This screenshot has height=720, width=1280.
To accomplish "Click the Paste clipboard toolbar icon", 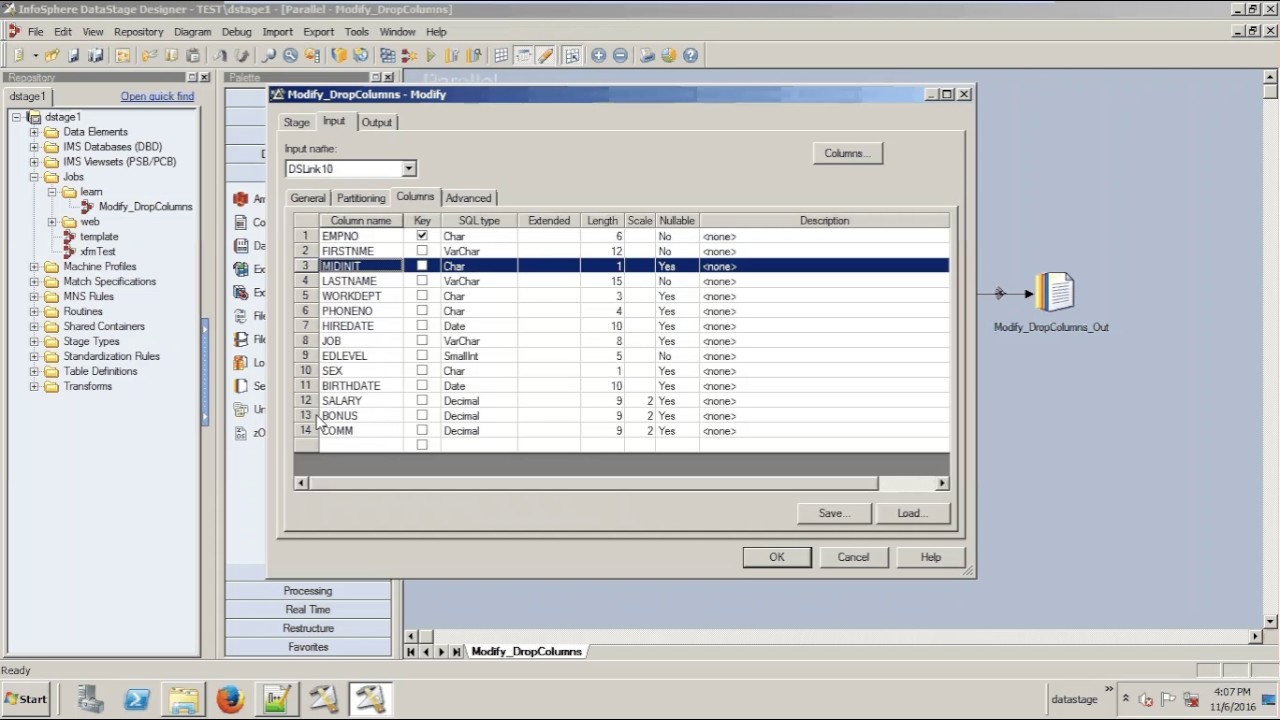I will [193, 56].
